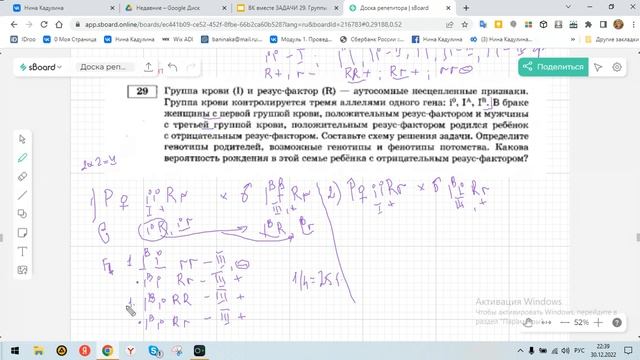Open the Chrome profile avatar
The width and height of the screenshot is (640, 360).
618,24
